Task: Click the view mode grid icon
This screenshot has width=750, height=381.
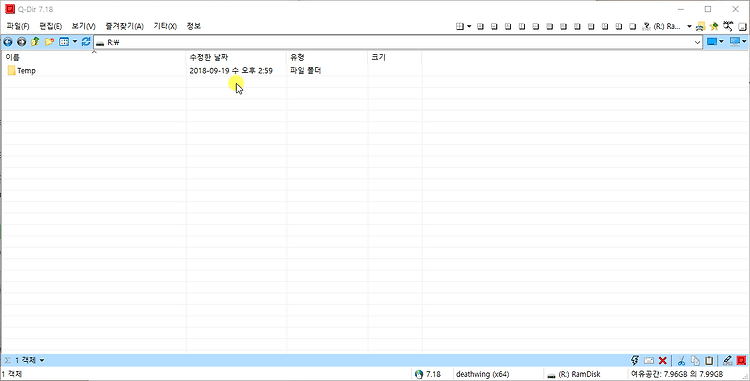Action: click(x=64, y=42)
